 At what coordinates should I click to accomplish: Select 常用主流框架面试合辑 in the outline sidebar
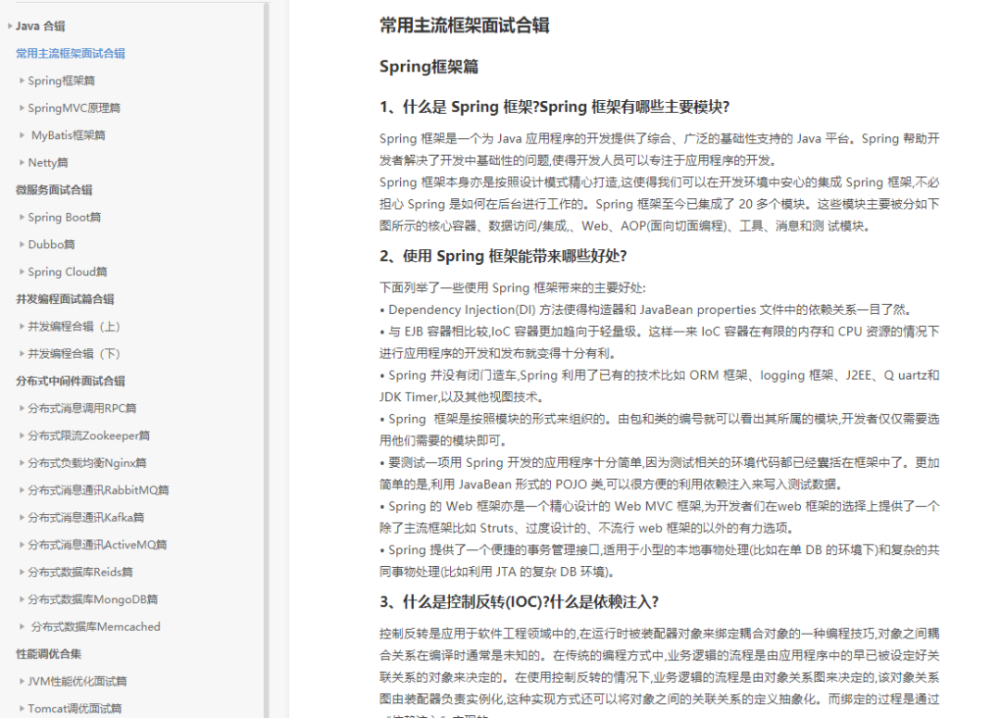(70, 54)
